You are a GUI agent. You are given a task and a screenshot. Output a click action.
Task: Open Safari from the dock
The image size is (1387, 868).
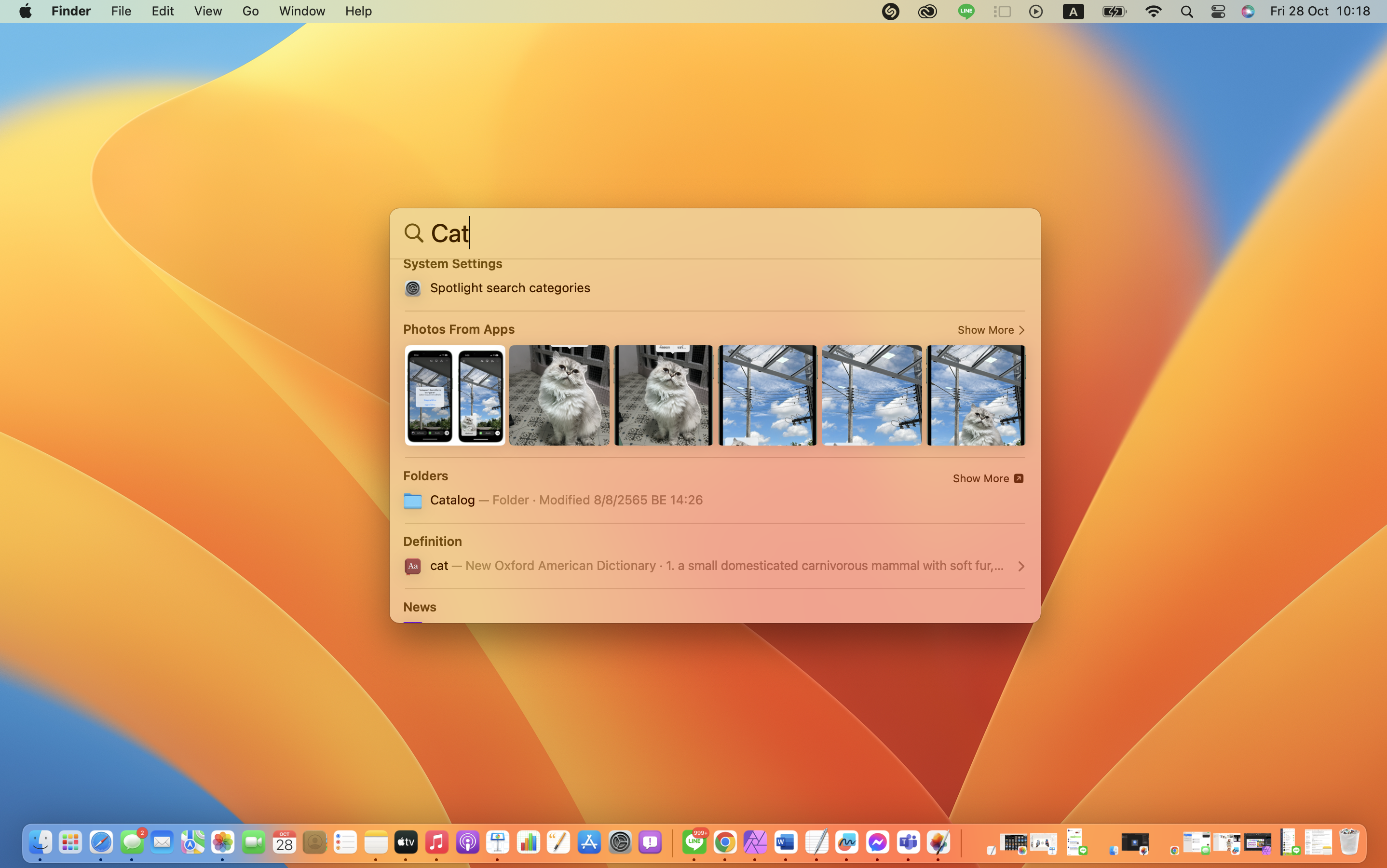click(101, 842)
